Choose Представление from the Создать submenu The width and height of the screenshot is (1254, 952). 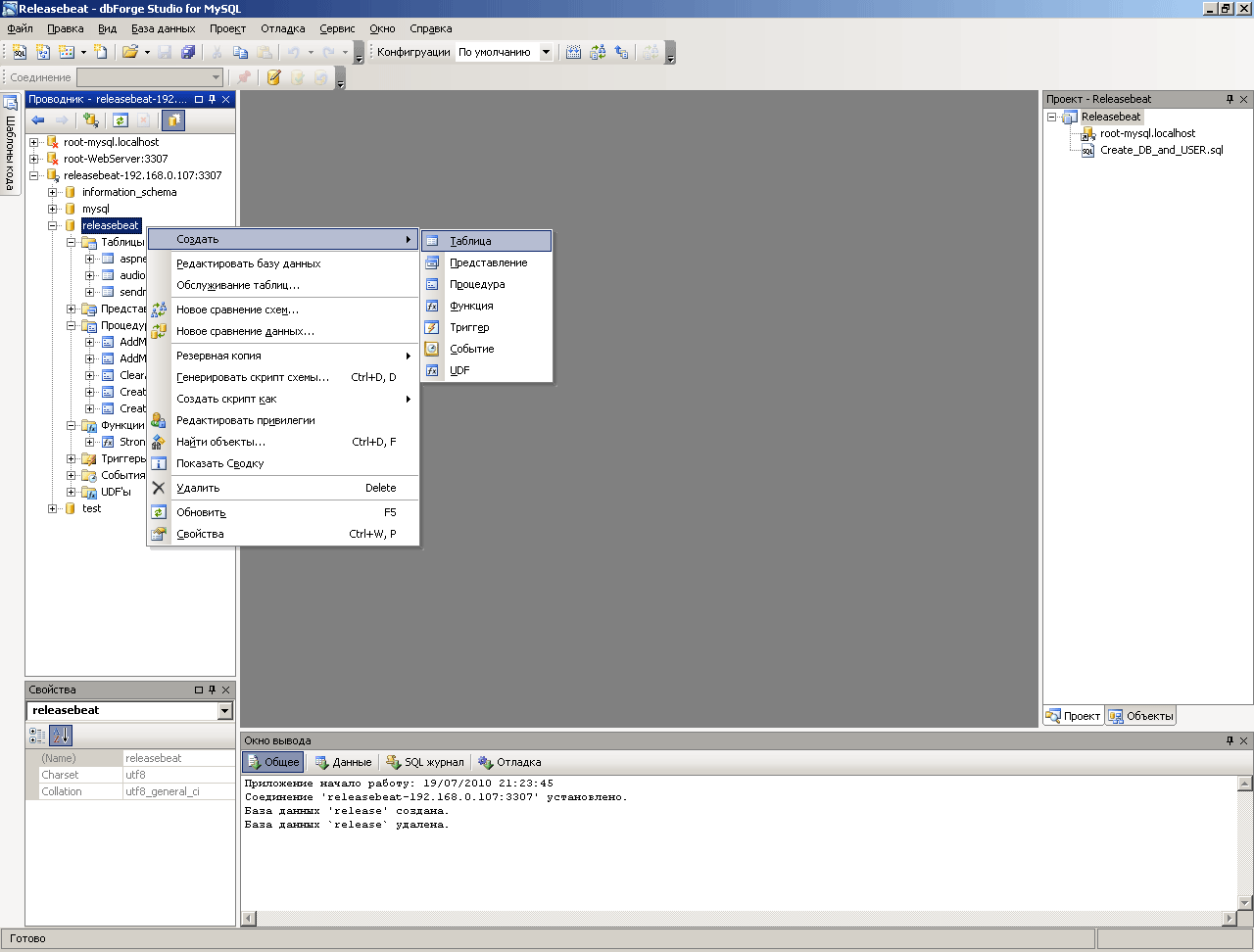pyautogui.click(x=487, y=262)
